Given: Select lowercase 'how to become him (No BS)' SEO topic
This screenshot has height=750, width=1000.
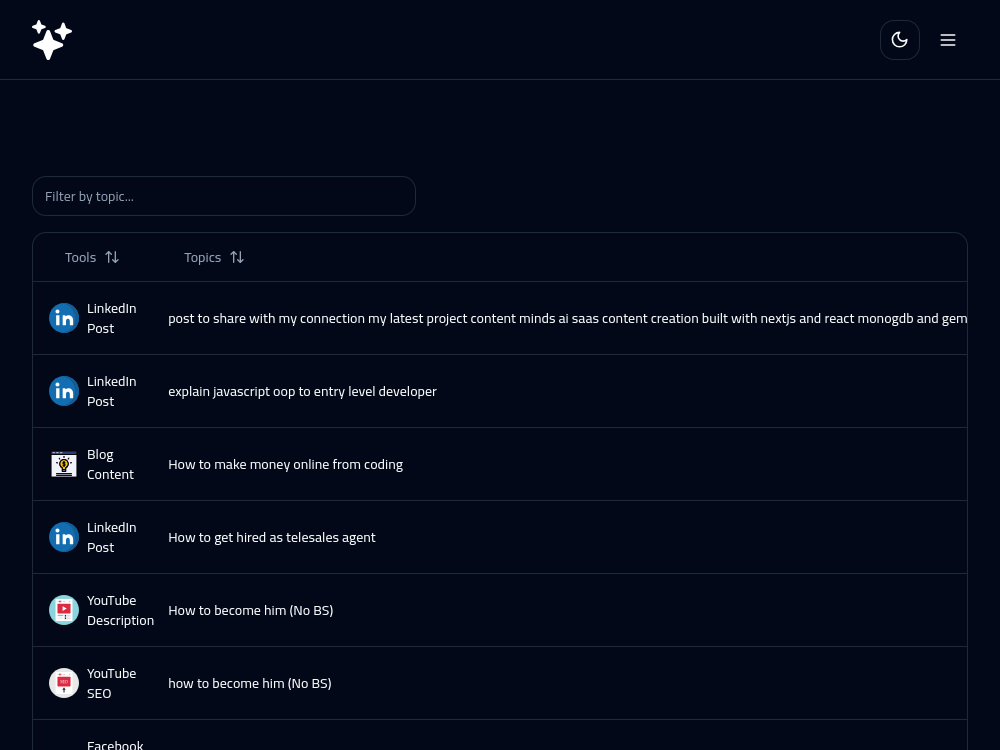Looking at the screenshot, I should [x=250, y=683].
